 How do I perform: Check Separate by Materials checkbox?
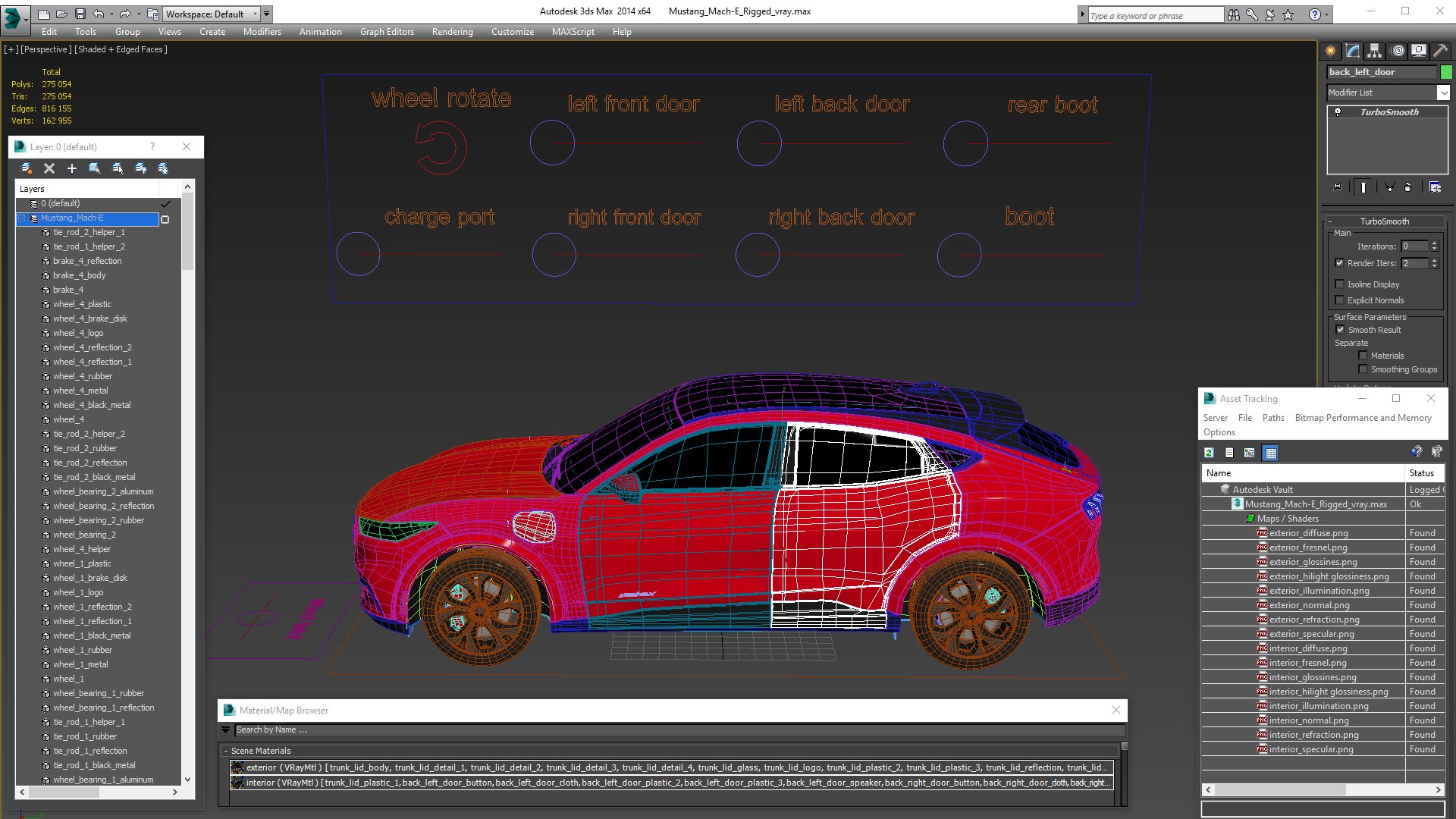[1363, 356]
